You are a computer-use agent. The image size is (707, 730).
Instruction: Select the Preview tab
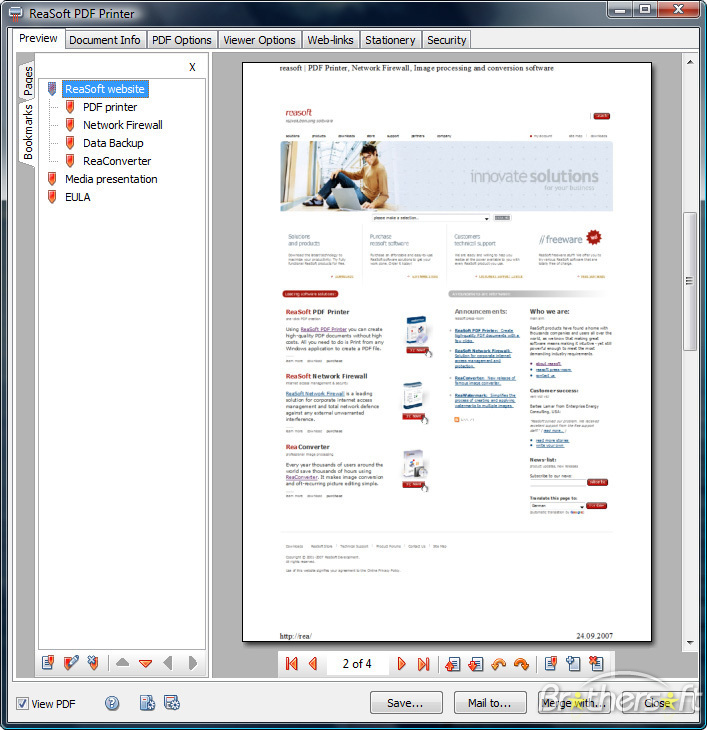click(38, 38)
